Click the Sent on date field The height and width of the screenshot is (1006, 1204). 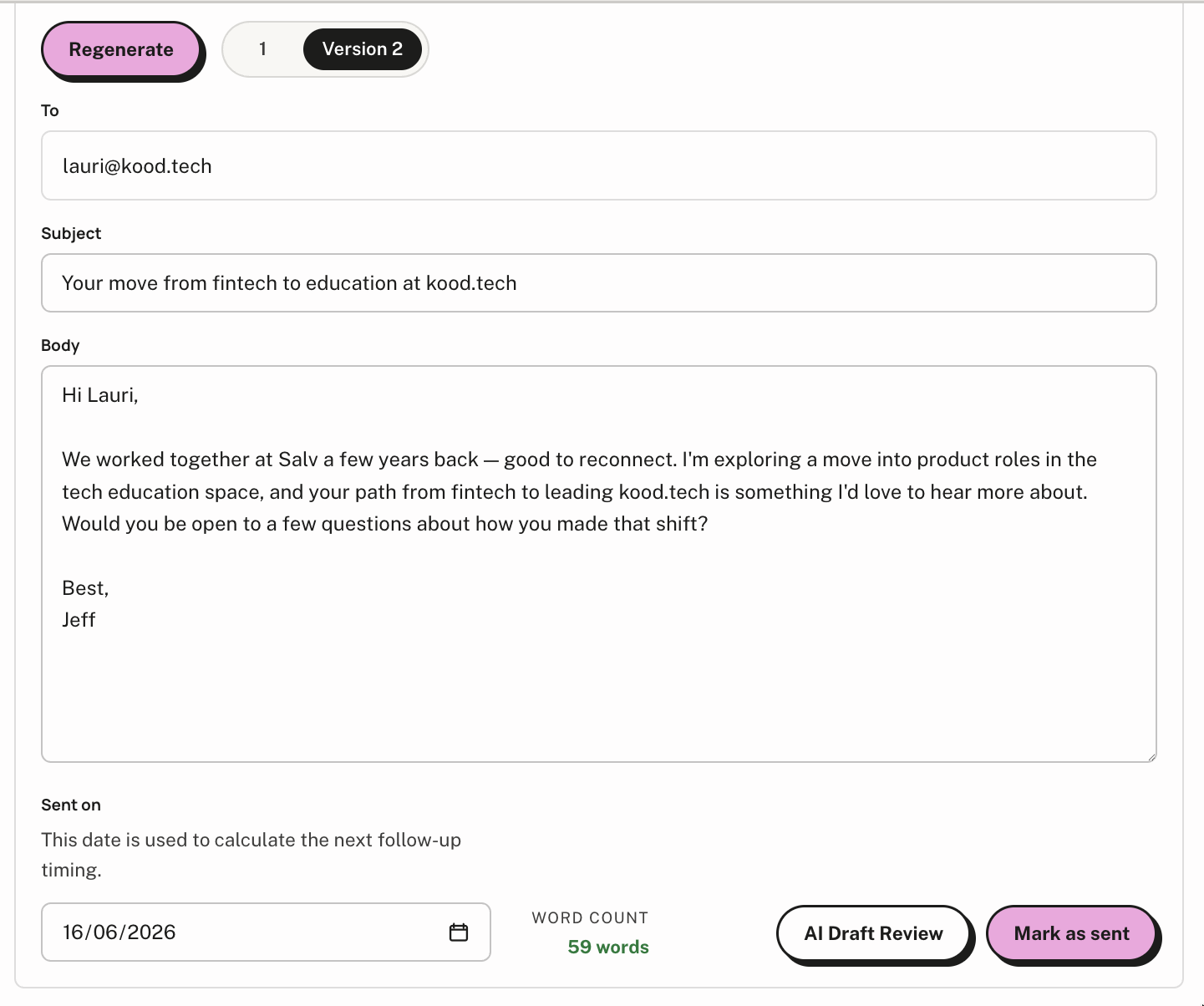click(x=266, y=932)
